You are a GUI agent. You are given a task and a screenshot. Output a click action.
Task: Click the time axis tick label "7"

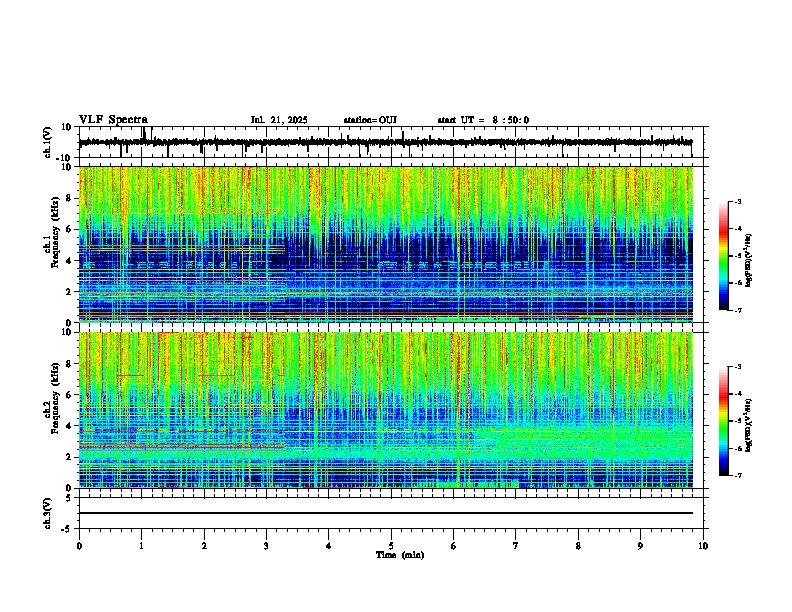[516, 546]
